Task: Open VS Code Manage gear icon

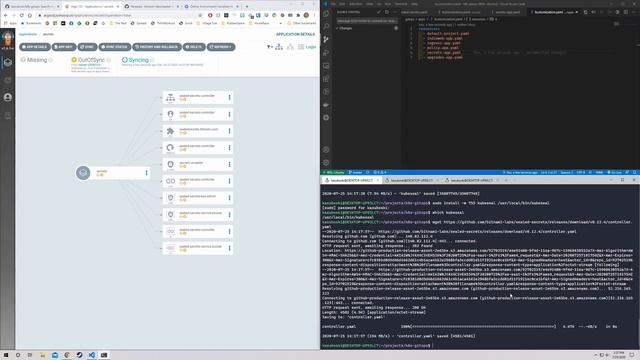Action: tap(326, 162)
